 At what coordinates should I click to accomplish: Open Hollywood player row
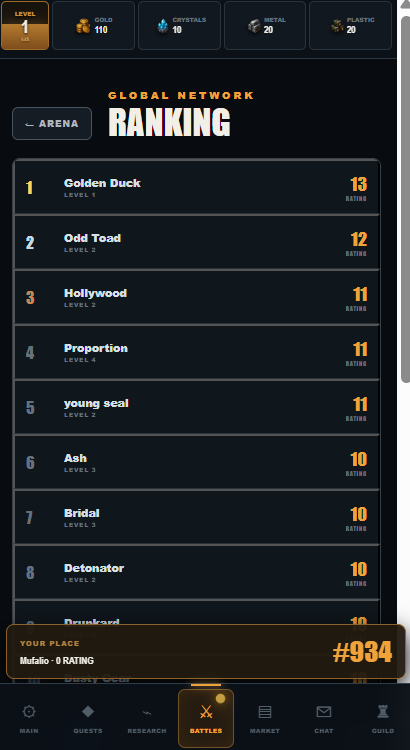[197, 298]
